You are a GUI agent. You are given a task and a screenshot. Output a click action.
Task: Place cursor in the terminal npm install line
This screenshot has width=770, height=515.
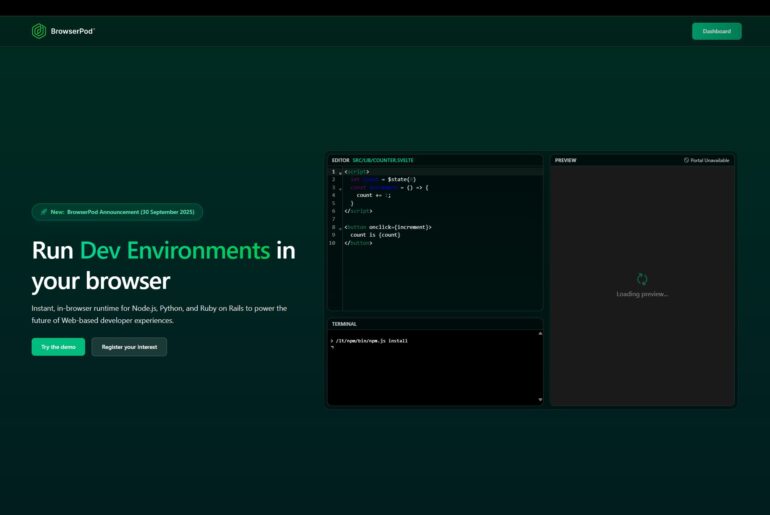click(x=371, y=341)
